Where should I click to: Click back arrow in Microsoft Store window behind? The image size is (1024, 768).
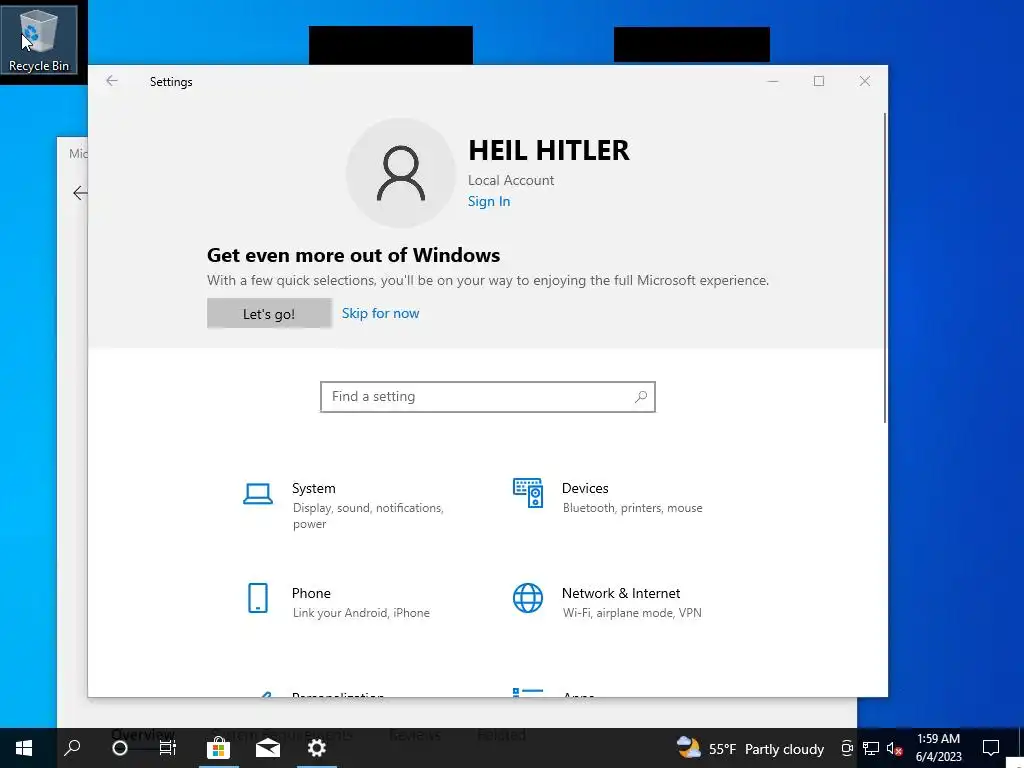[80, 193]
